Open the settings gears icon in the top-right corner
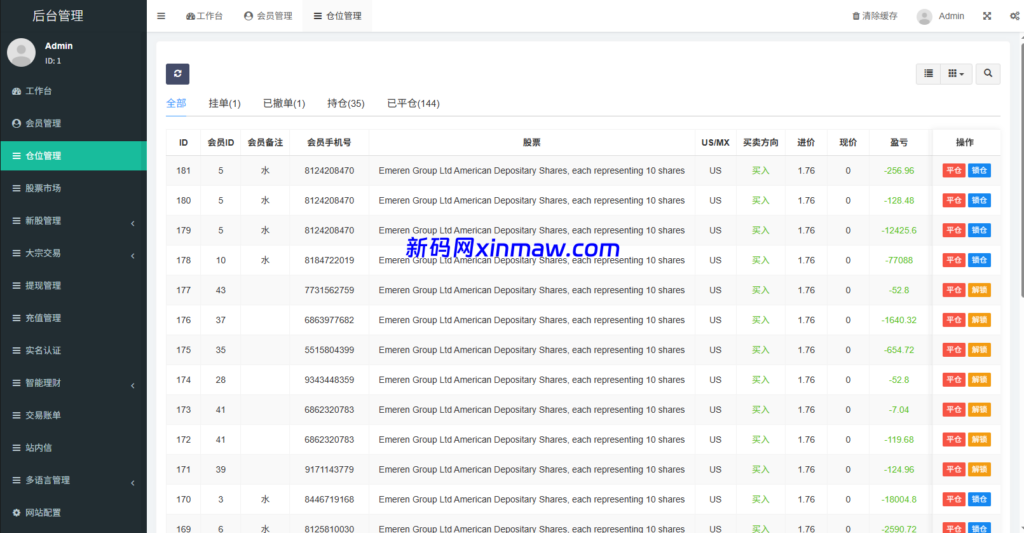The height and width of the screenshot is (533, 1024). [x=1015, y=16]
